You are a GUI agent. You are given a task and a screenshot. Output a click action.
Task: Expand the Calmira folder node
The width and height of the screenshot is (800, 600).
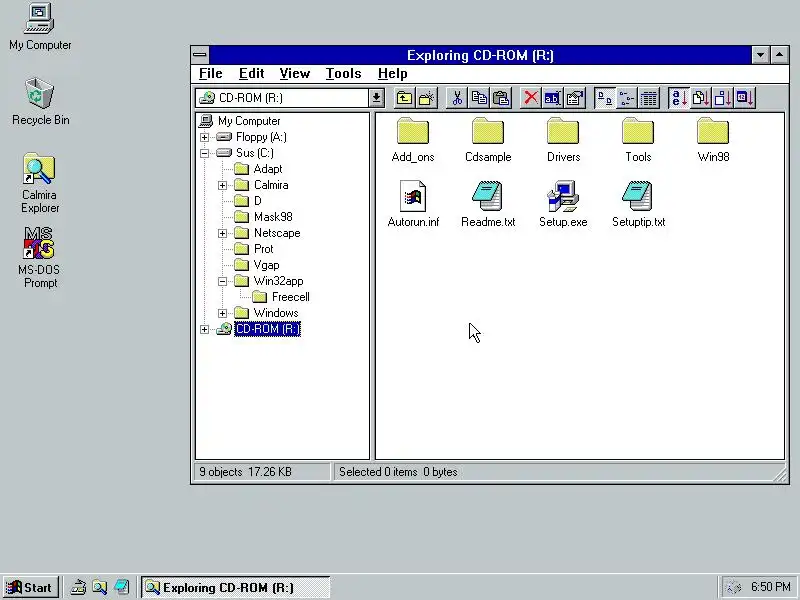[x=222, y=185]
